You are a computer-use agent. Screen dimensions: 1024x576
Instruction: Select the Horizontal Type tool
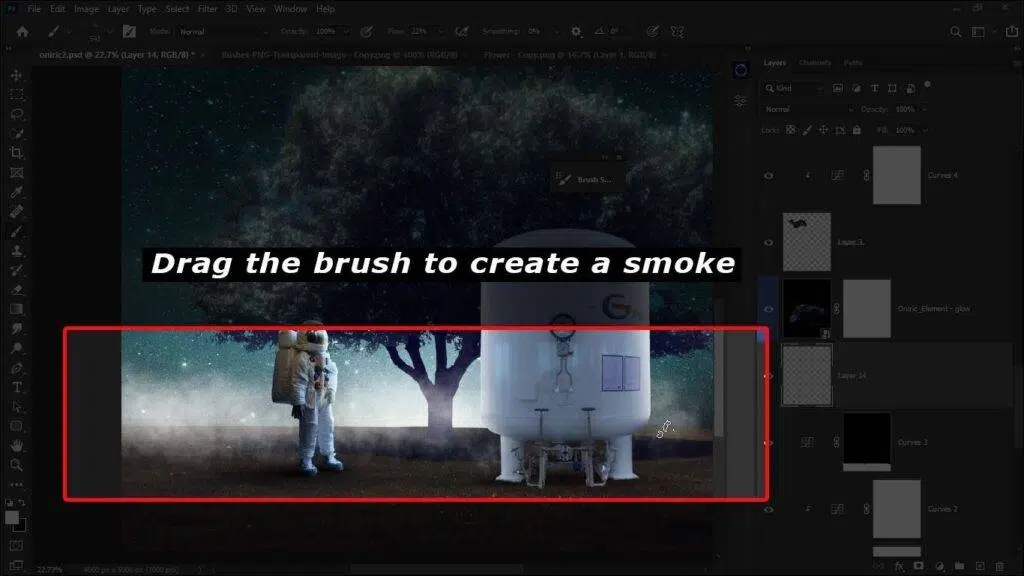[x=16, y=387]
